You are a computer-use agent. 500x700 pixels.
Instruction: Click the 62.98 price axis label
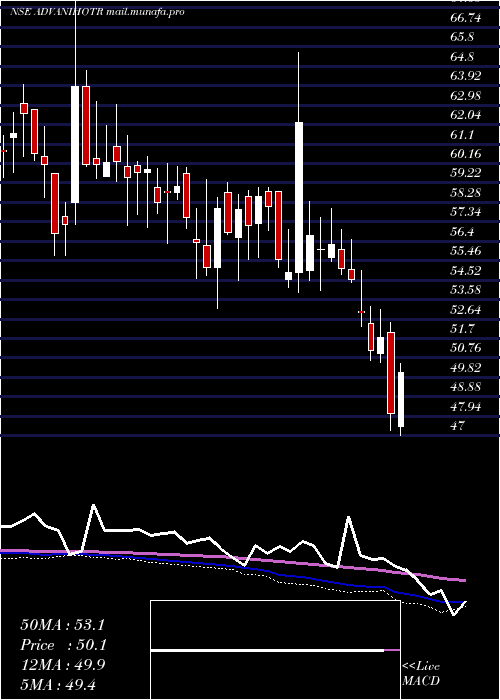point(466,96)
